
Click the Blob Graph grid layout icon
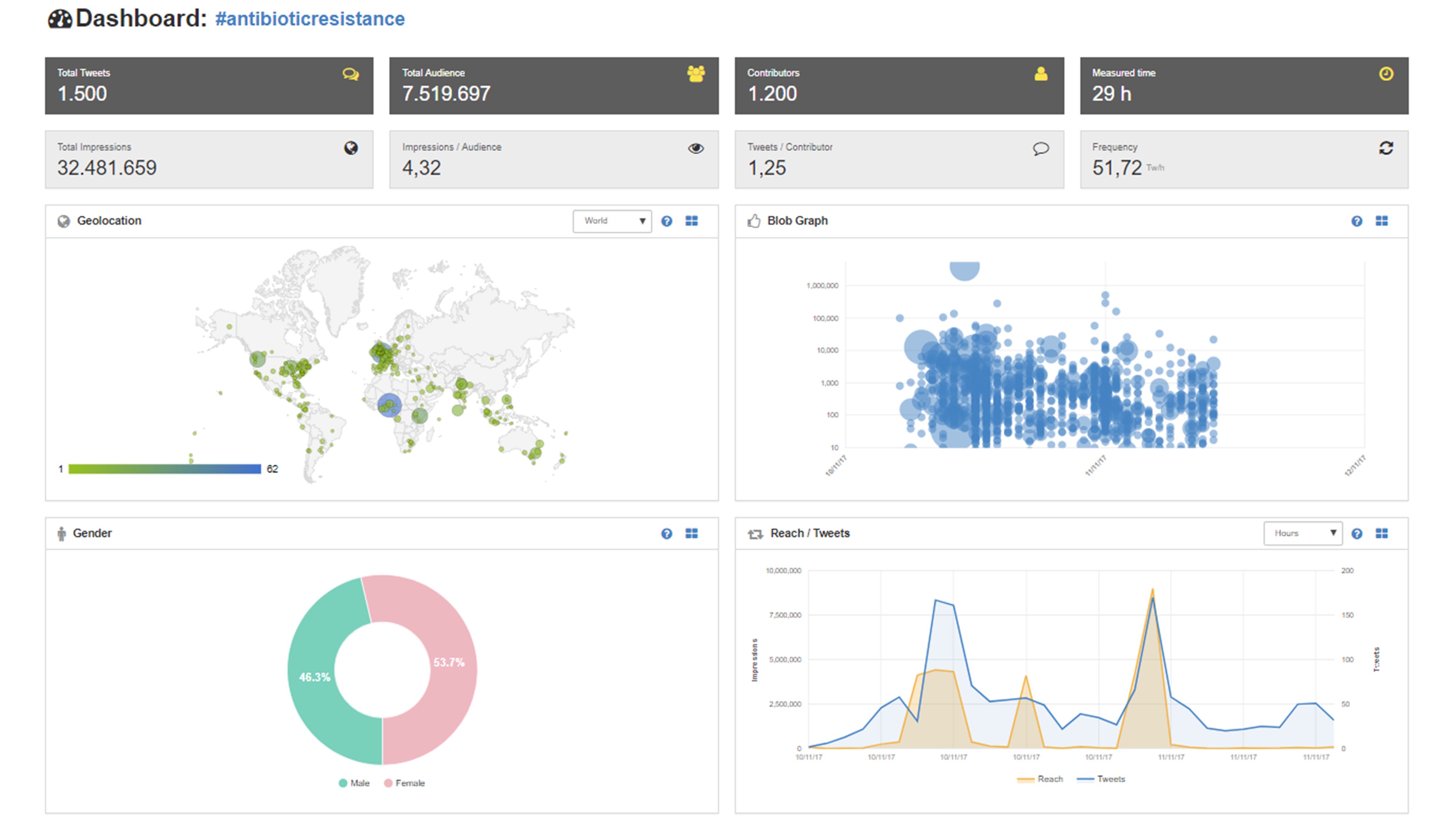[1381, 221]
